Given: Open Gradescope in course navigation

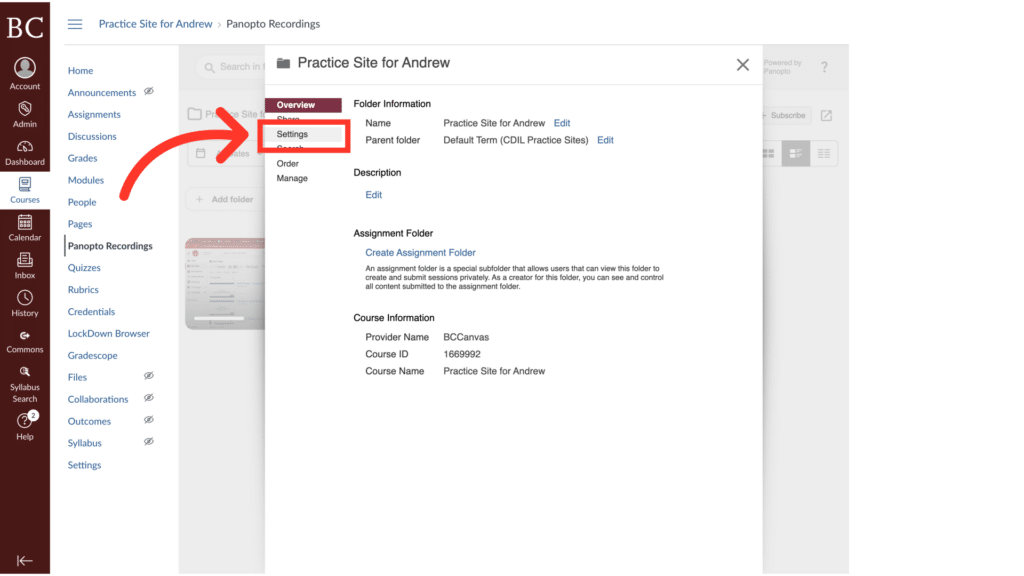Looking at the screenshot, I should point(93,356).
